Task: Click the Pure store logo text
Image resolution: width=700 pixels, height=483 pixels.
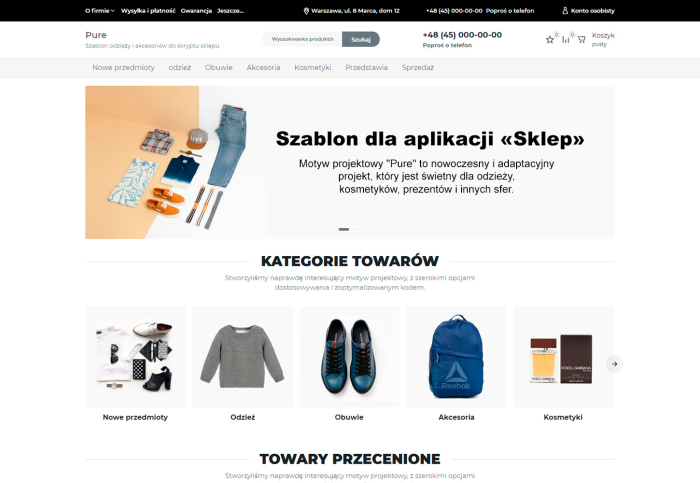Action: [96, 35]
